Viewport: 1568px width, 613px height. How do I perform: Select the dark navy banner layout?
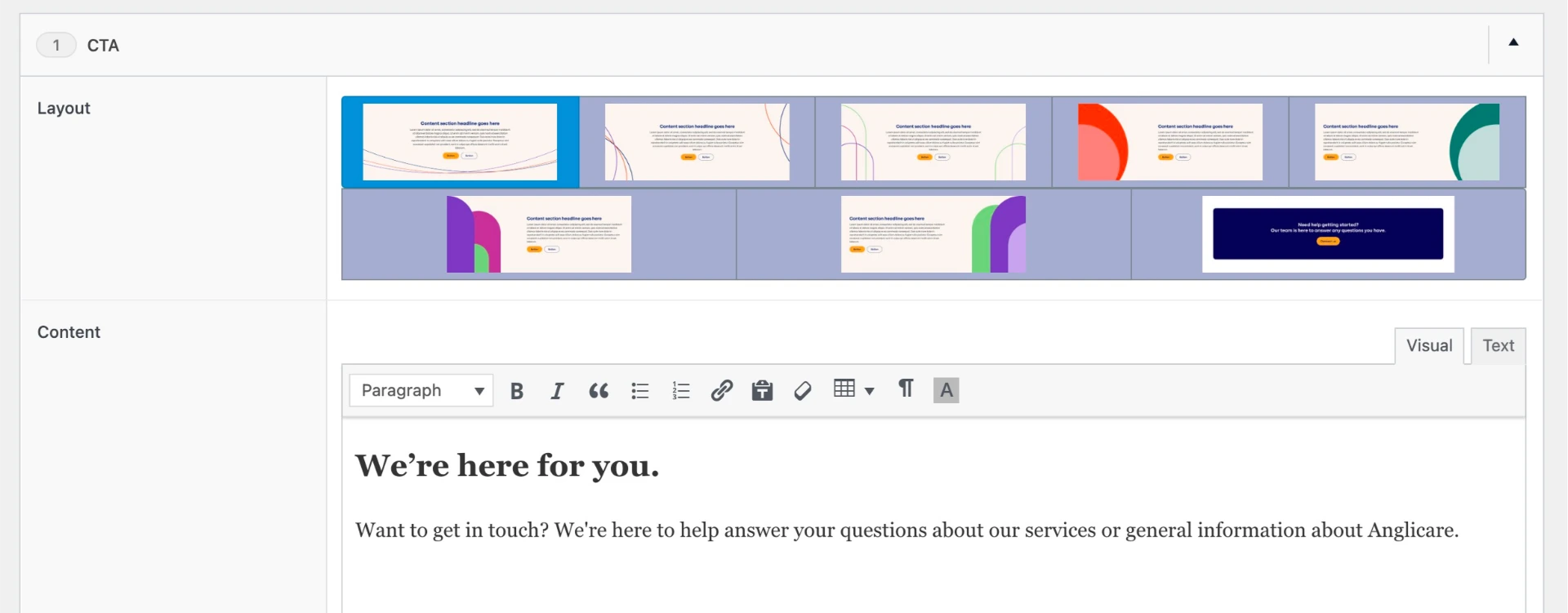point(1328,234)
